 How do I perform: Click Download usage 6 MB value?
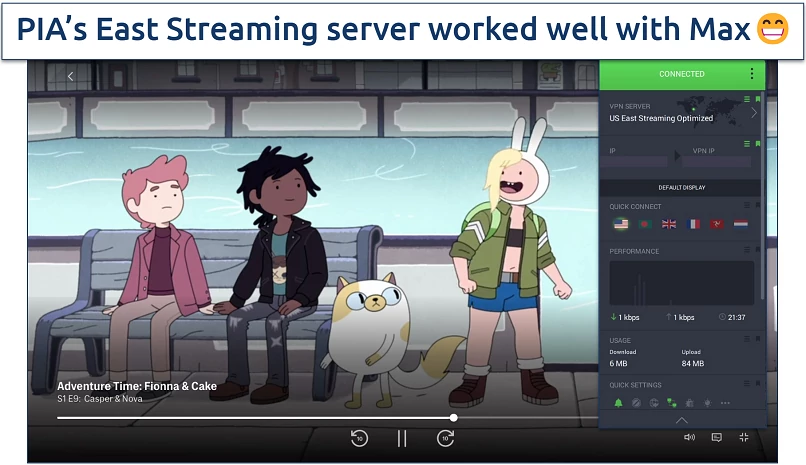coord(618,363)
